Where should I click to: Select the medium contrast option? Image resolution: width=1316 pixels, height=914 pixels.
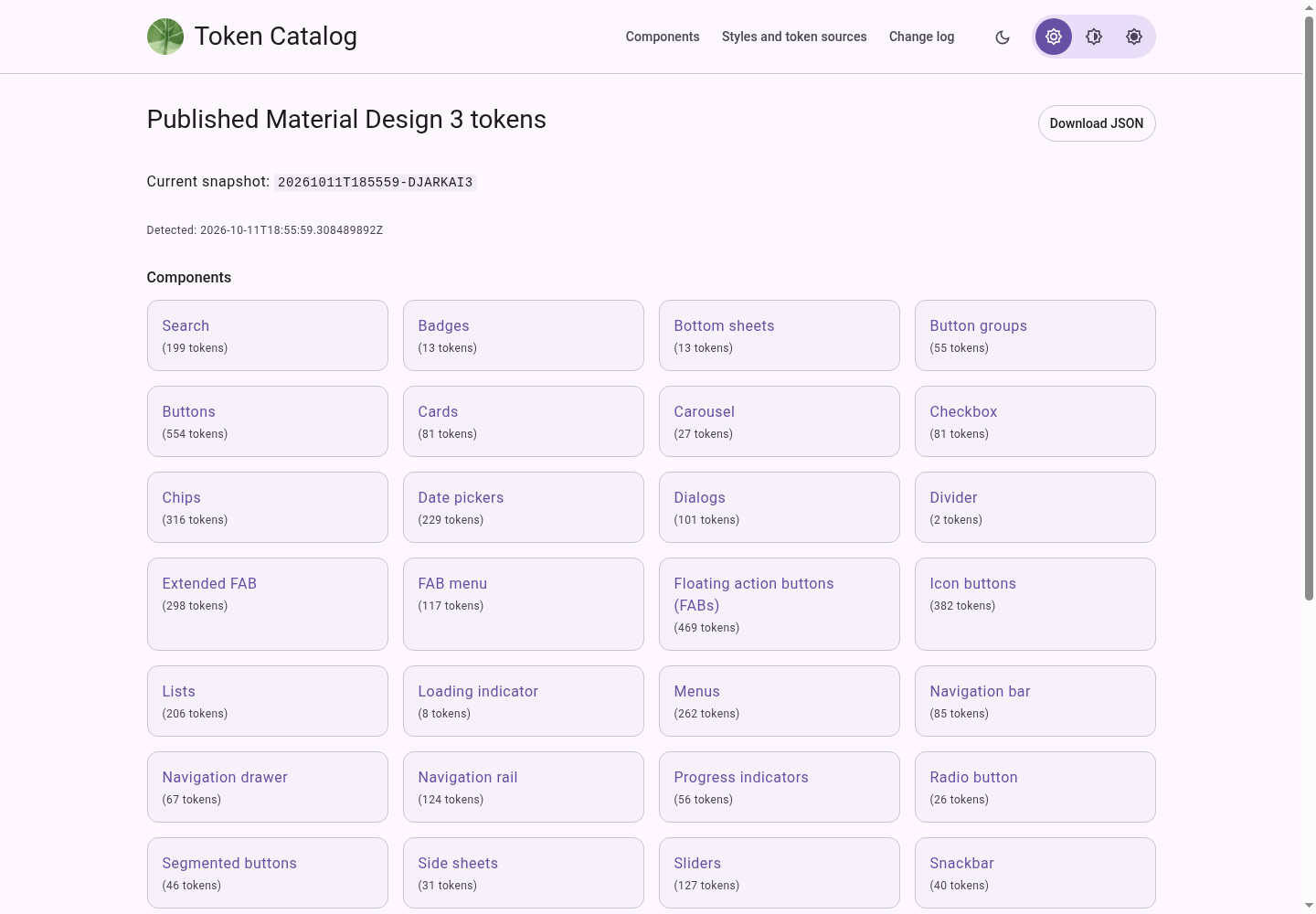pos(1094,37)
